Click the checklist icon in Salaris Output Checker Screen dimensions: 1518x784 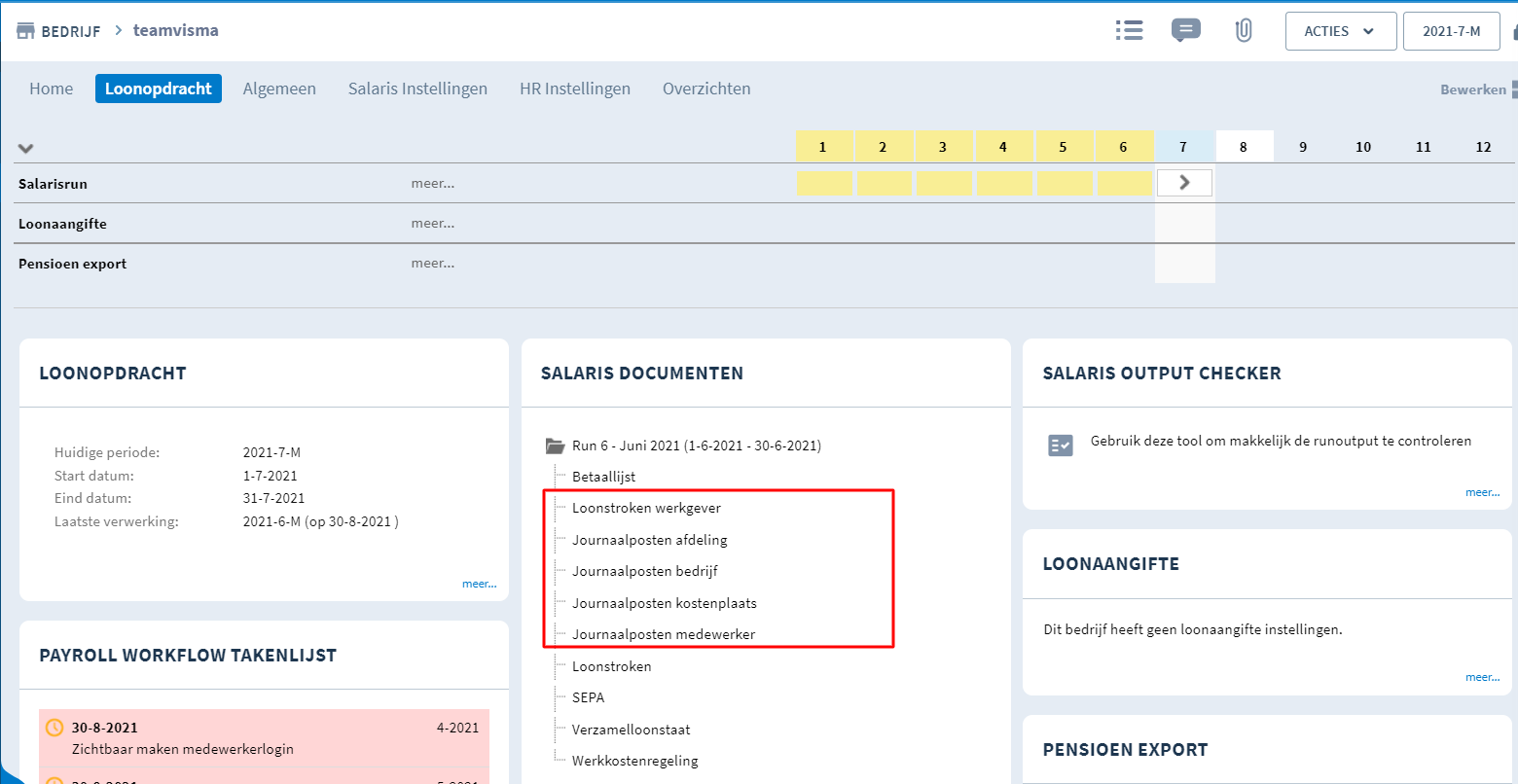tap(1060, 445)
